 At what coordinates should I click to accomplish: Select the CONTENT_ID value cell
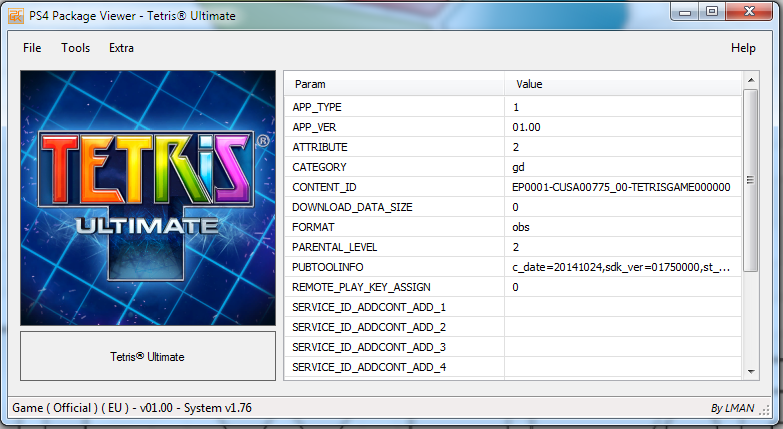[x=621, y=187]
